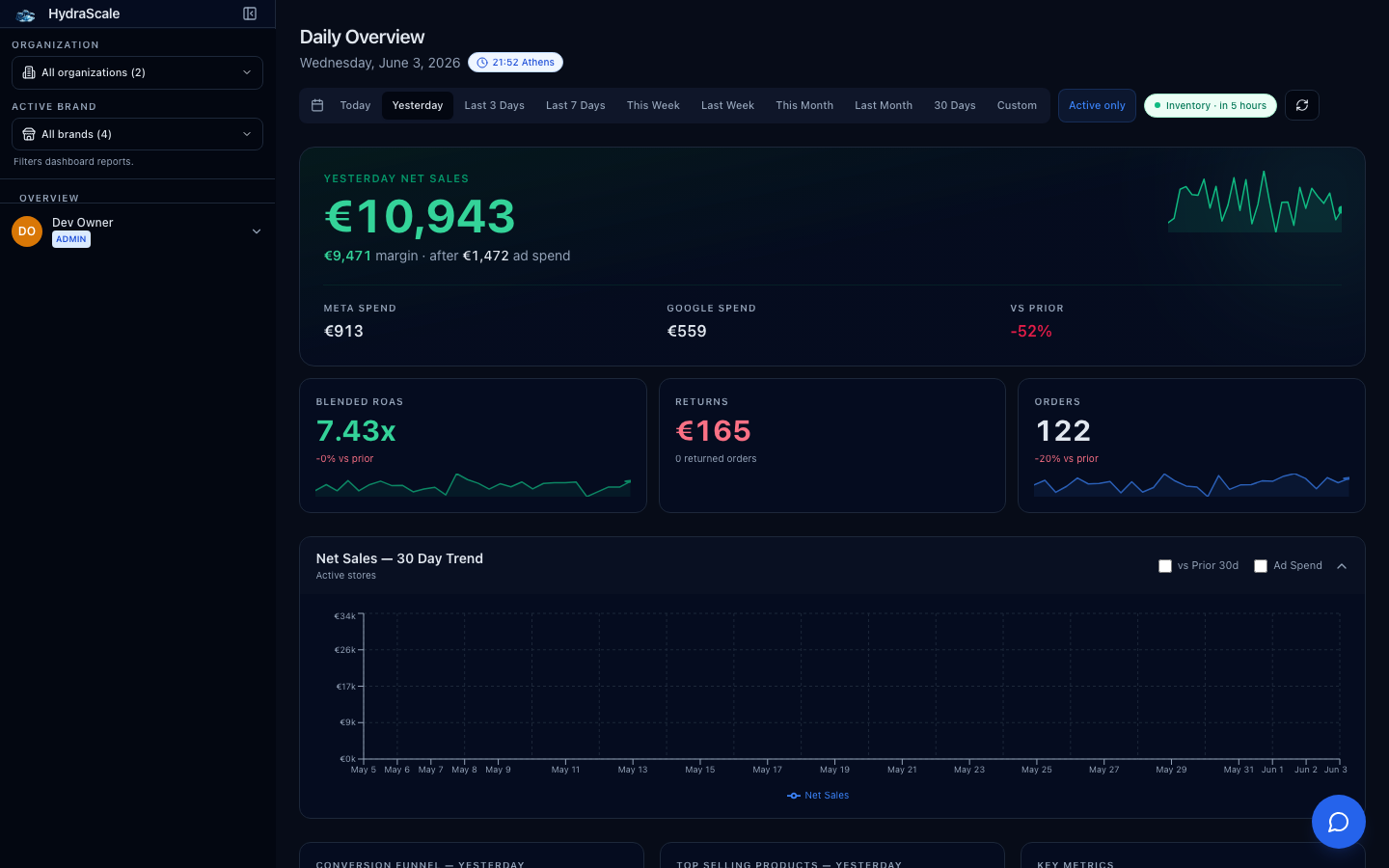Click the Net Sales — 30 Day Trend title
This screenshot has width=1389, height=868.
399,558
